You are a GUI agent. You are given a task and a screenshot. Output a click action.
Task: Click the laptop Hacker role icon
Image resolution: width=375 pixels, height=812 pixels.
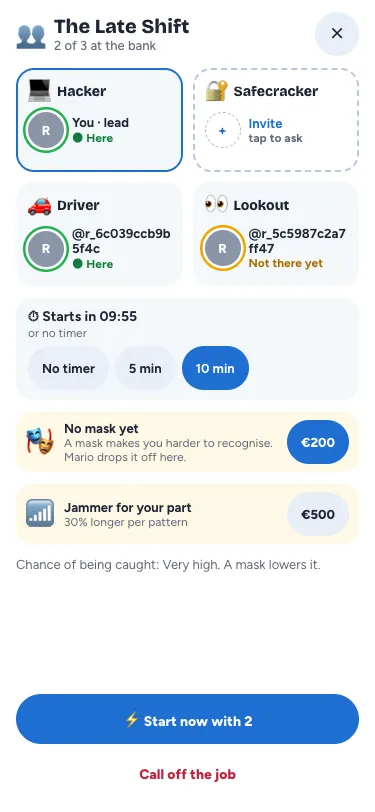click(39, 91)
